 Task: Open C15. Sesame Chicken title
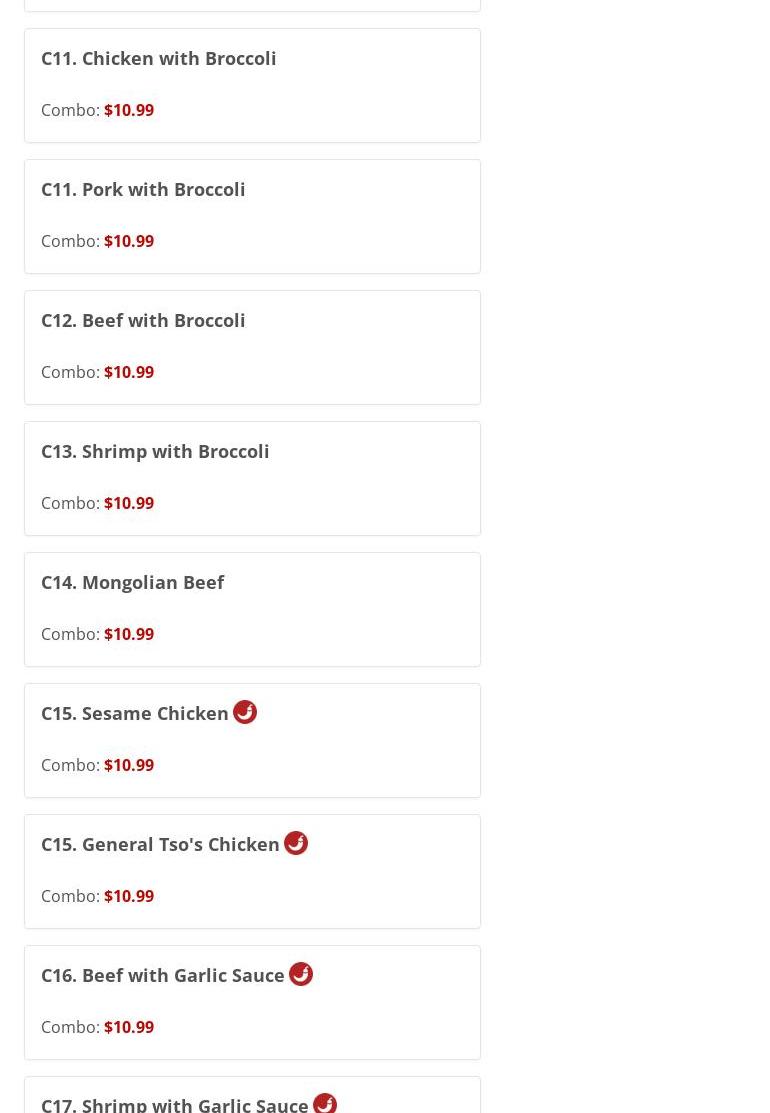pos(135,713)
